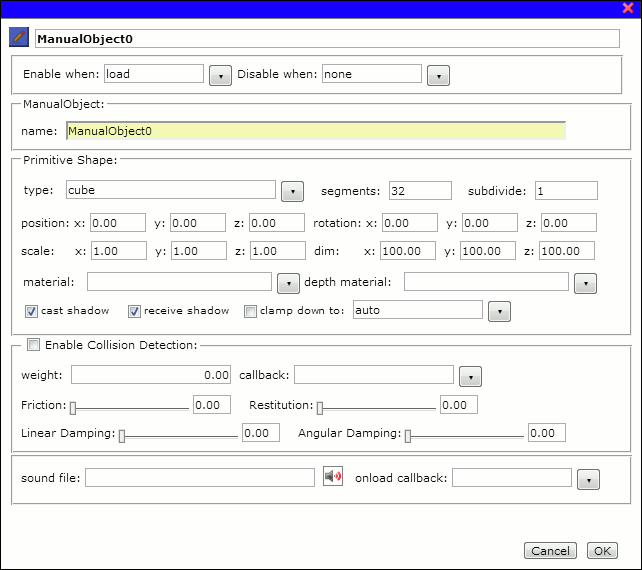Screen dimensions: 642x570
Task: Edit the subdivide field showing 1
Action: [x=566, y=191]
